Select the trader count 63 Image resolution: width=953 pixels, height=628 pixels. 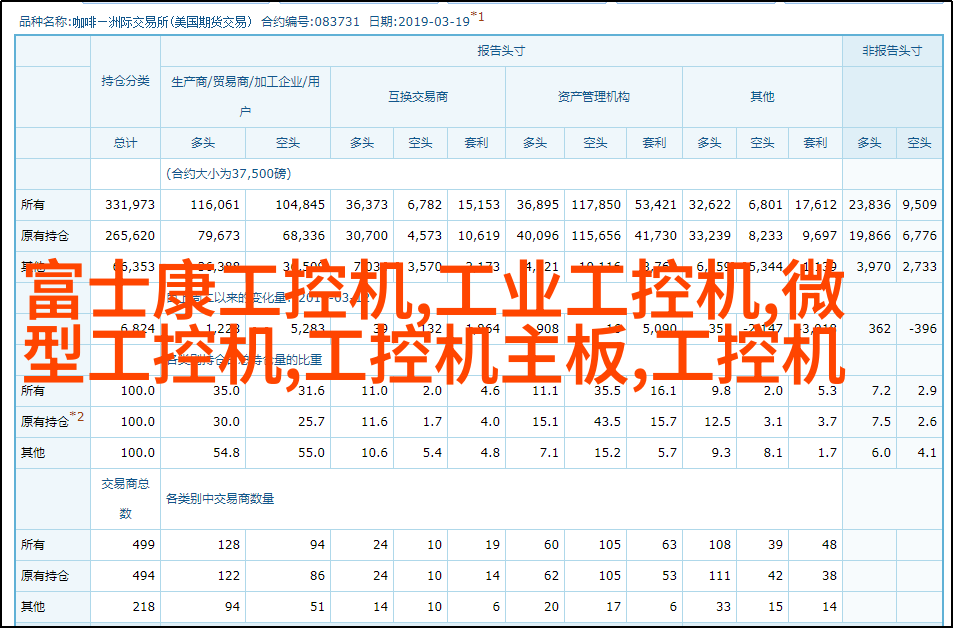pos(669,545)
